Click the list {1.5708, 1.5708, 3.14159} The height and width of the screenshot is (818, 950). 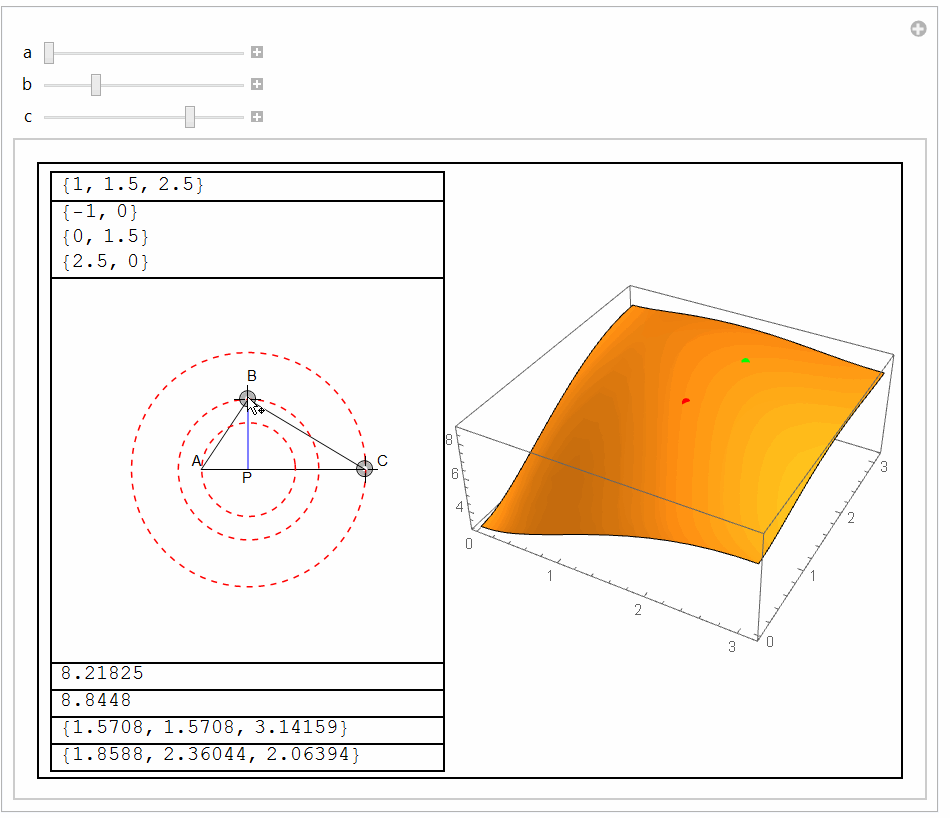[205, 727]
